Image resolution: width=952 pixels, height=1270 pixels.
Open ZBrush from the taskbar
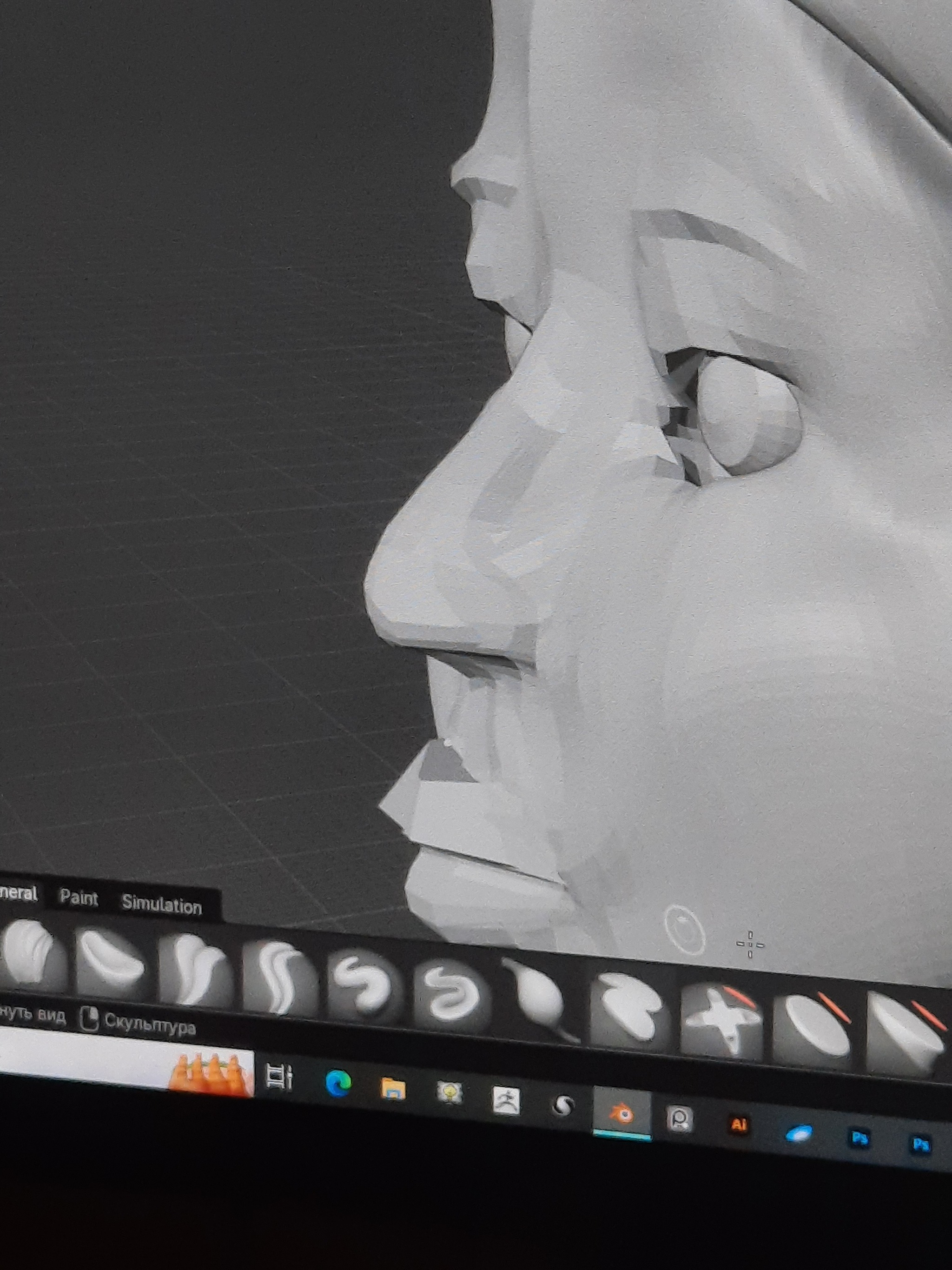point(506,1100)
